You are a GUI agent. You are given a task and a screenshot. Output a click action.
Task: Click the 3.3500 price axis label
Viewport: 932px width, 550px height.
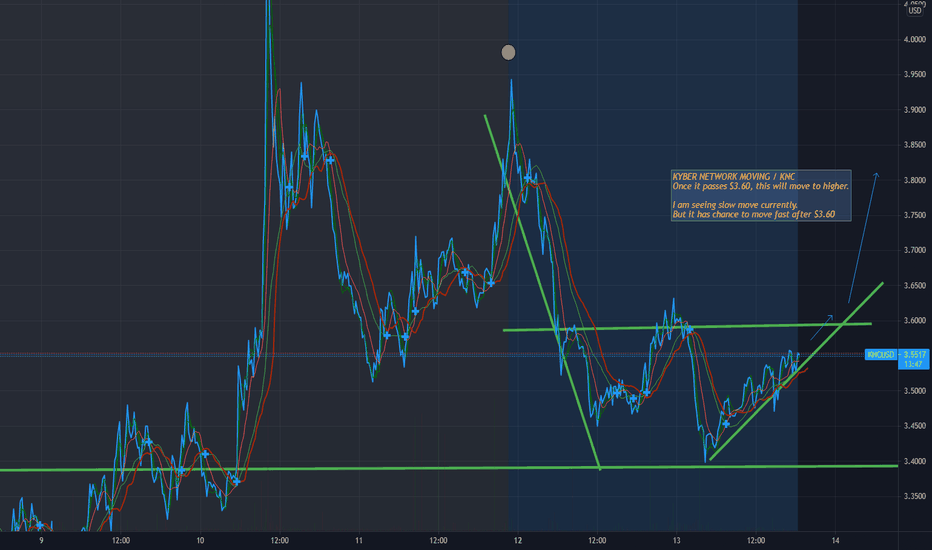coord(914,496)
